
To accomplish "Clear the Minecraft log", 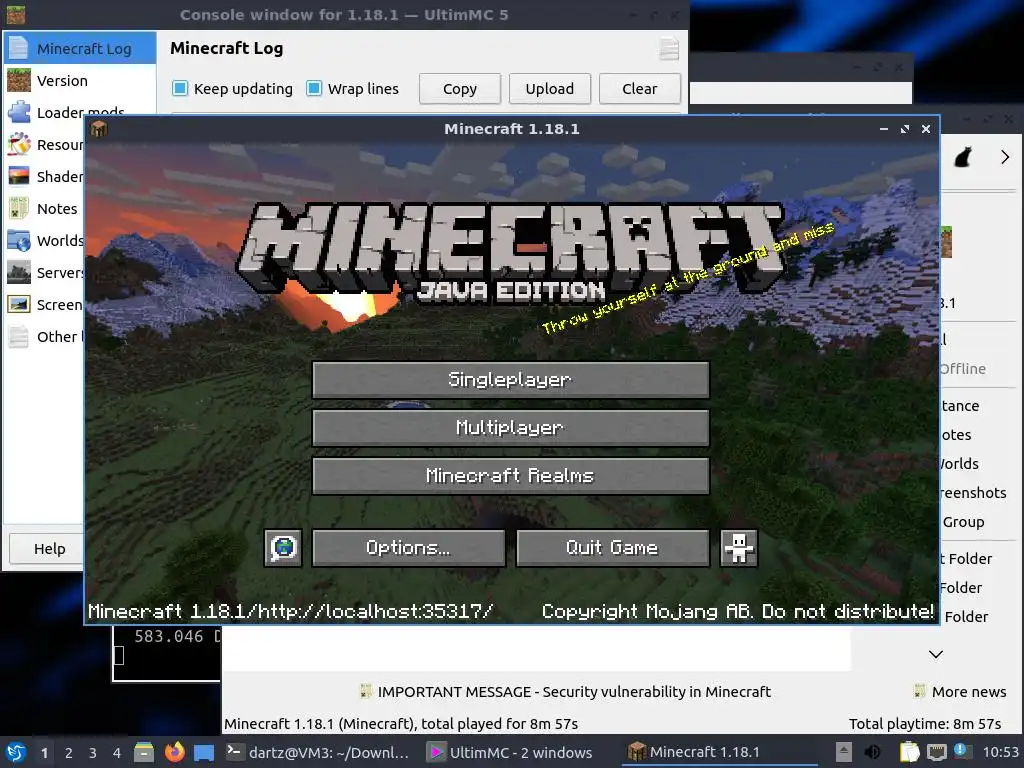I will pyautogui.click(x=640, y=89).
